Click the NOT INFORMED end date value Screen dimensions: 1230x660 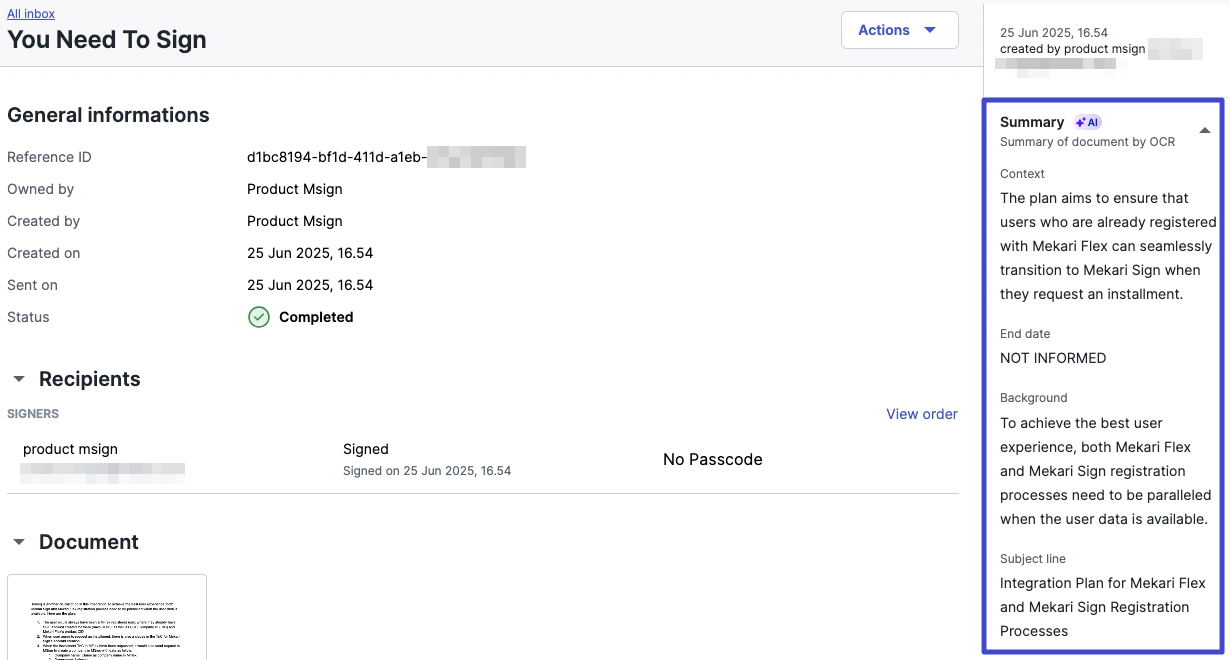point(1052,358)
